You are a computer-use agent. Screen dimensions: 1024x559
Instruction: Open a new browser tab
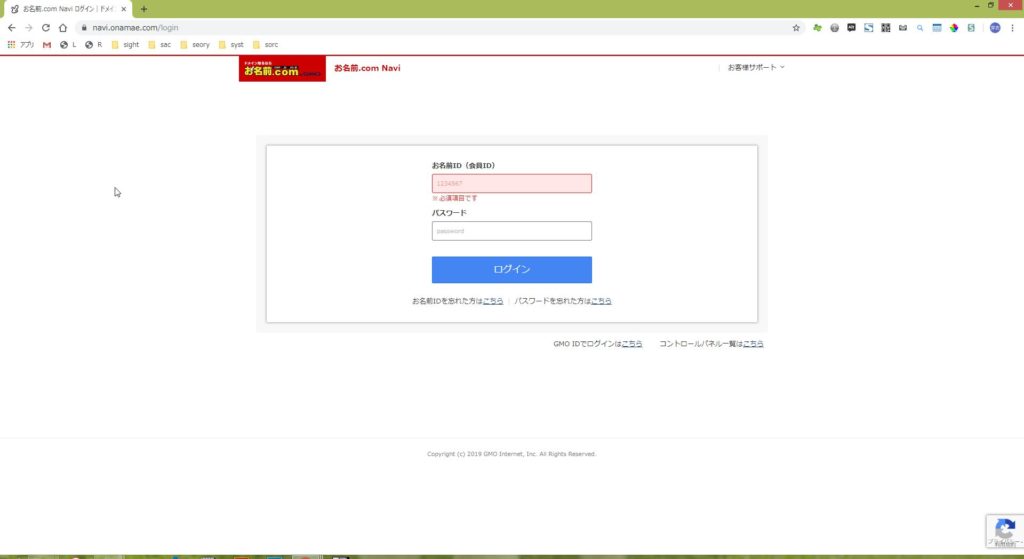tap(144, 9)
